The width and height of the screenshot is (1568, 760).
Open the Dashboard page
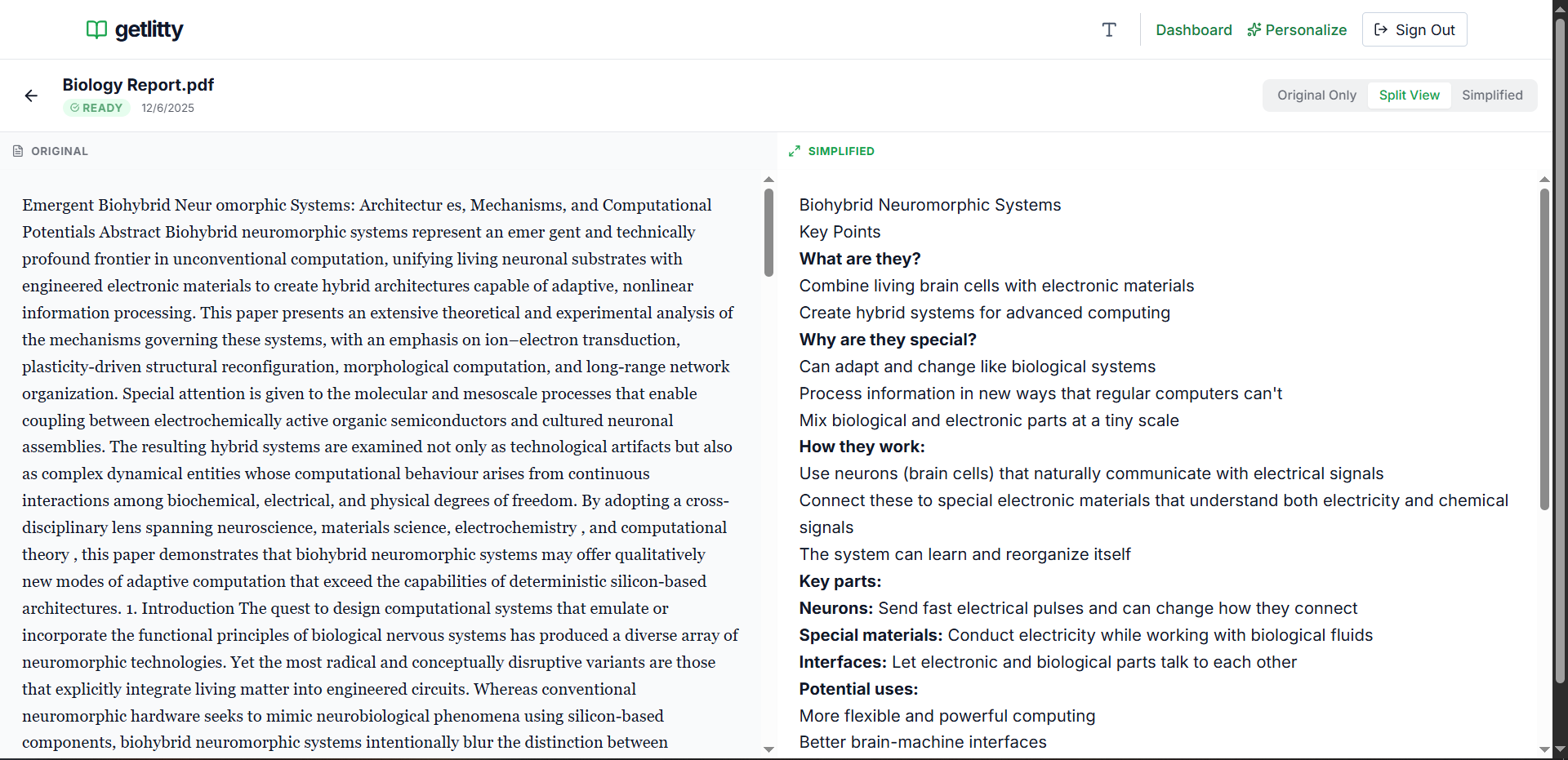[1193, 30]
